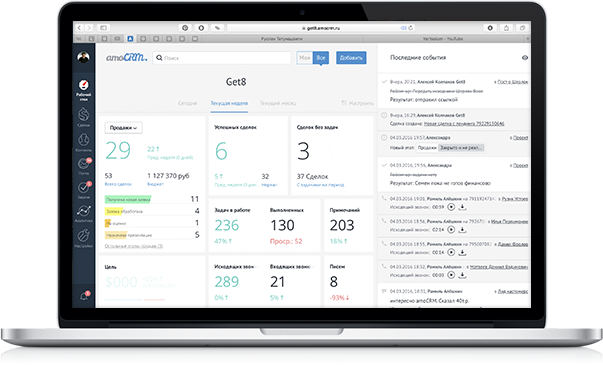
Task: Select the Сегодня period tab
Action: 187,103
